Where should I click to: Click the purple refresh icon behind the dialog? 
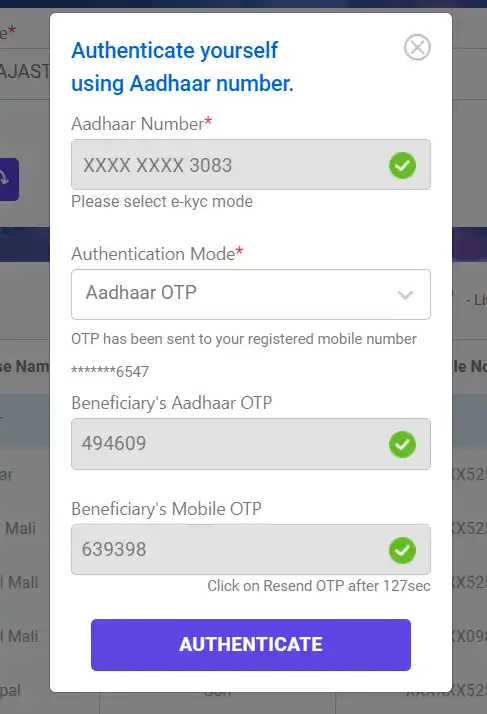point(9,179)
